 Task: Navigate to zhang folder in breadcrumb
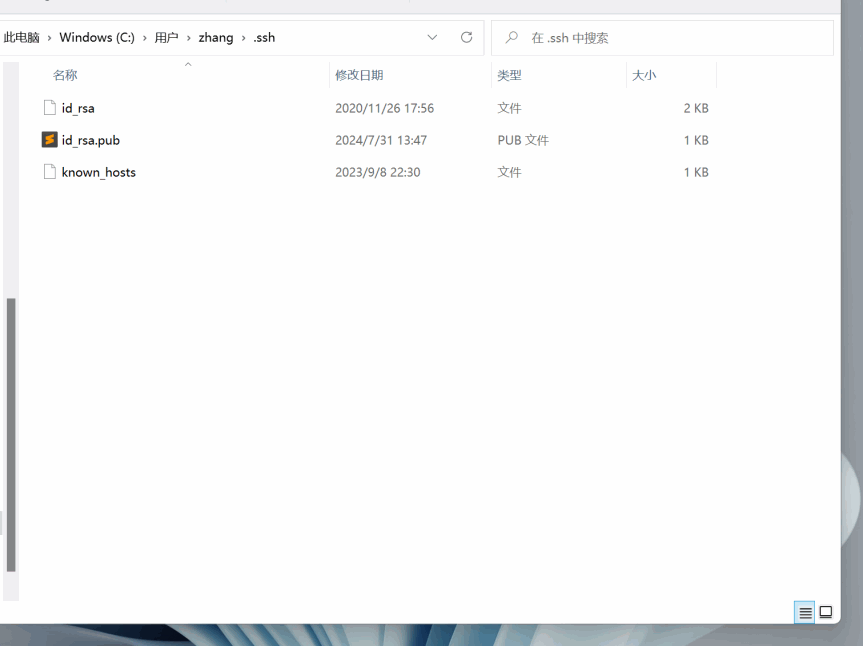click(x=216, y=37)
